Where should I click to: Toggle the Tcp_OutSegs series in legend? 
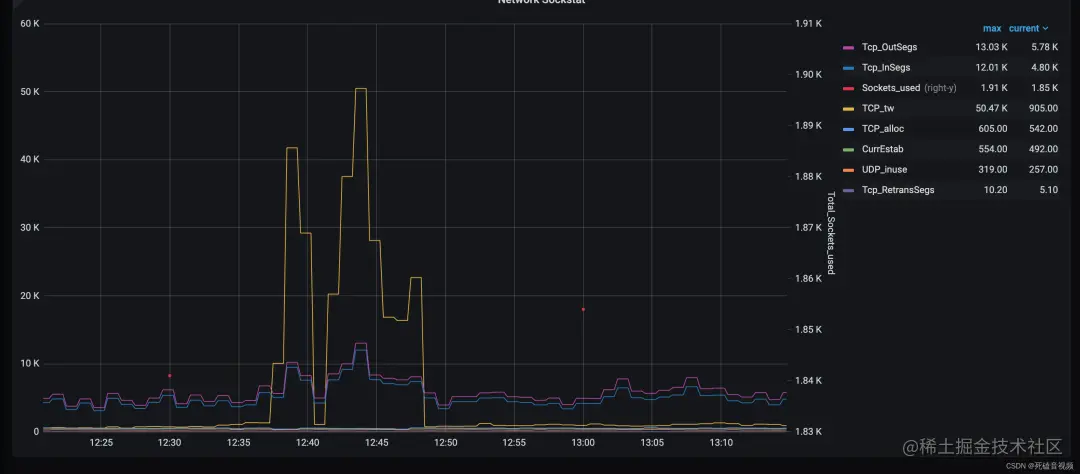(x=889, y=47)
